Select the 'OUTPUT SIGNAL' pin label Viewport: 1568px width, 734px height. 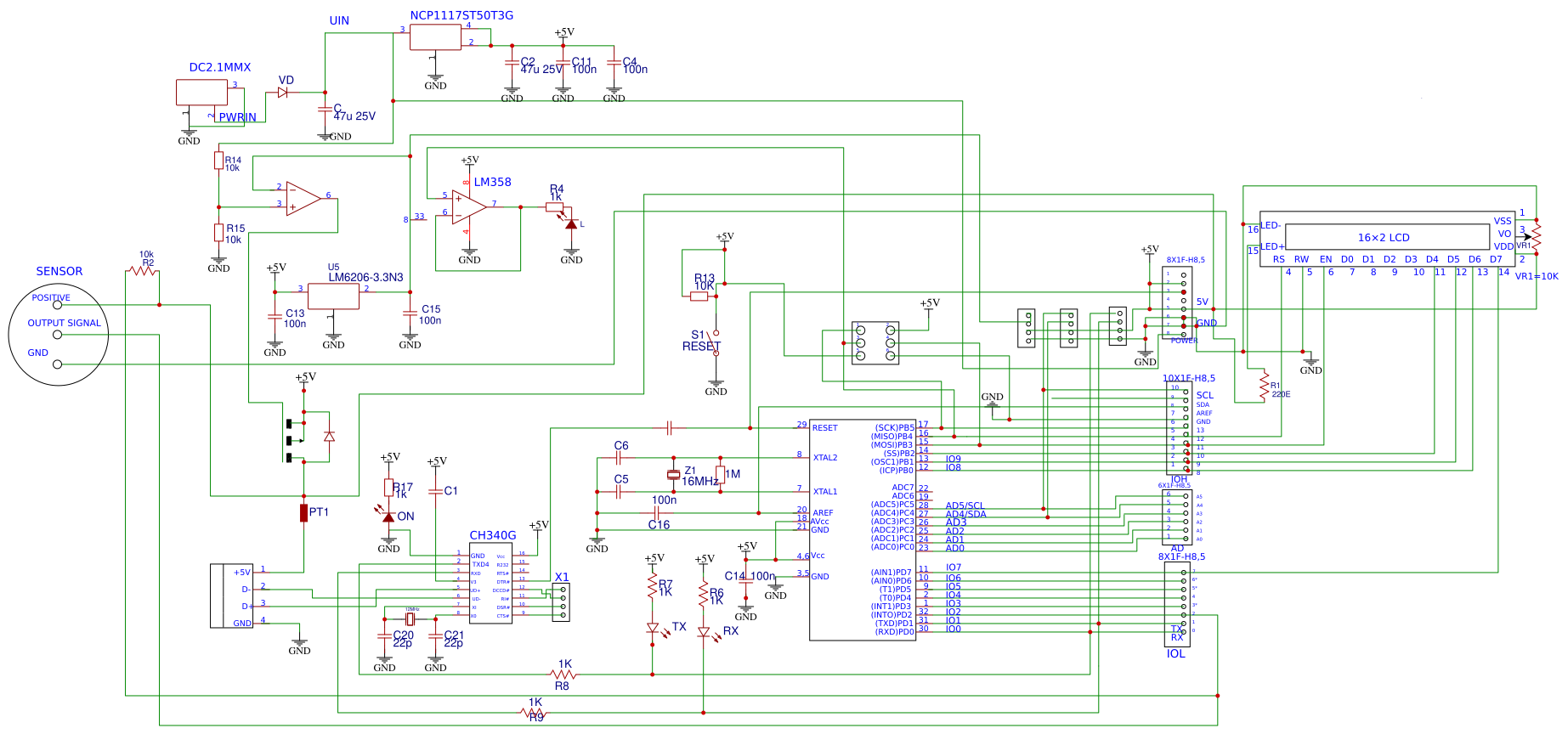(x=64, y=323)
